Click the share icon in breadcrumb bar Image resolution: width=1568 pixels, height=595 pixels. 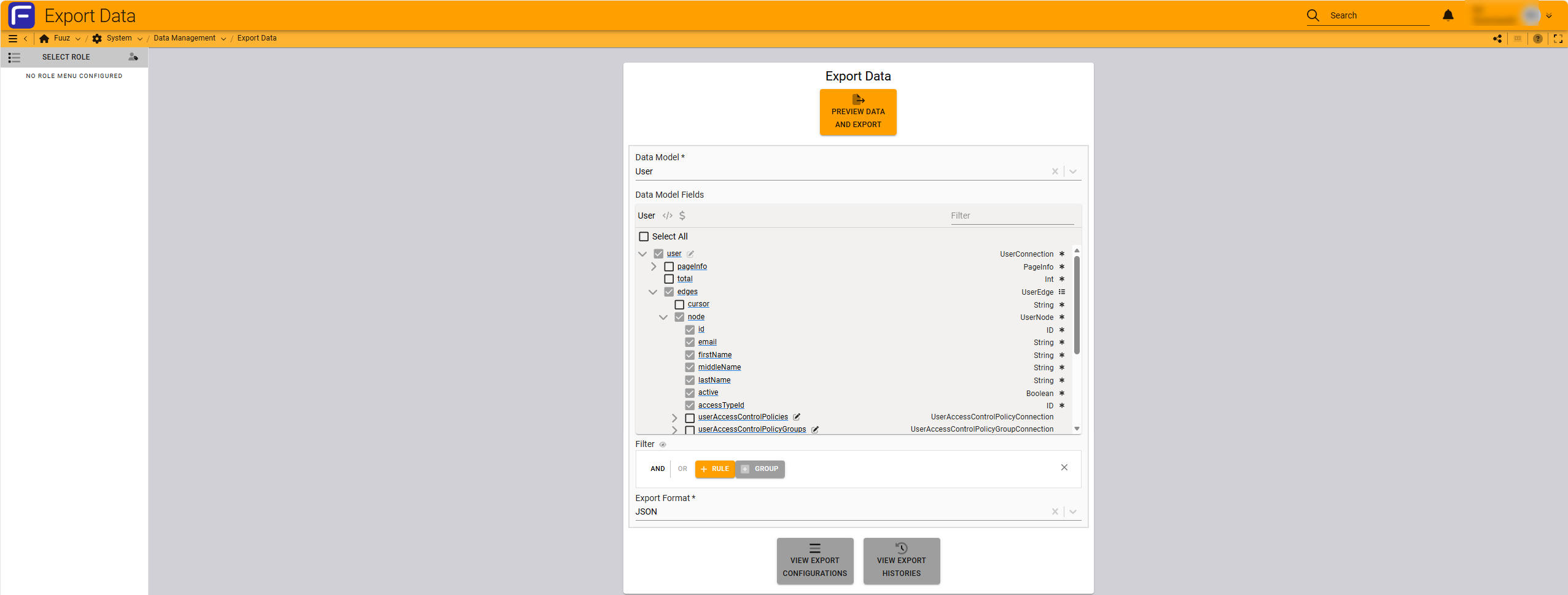click(1497, 39)
